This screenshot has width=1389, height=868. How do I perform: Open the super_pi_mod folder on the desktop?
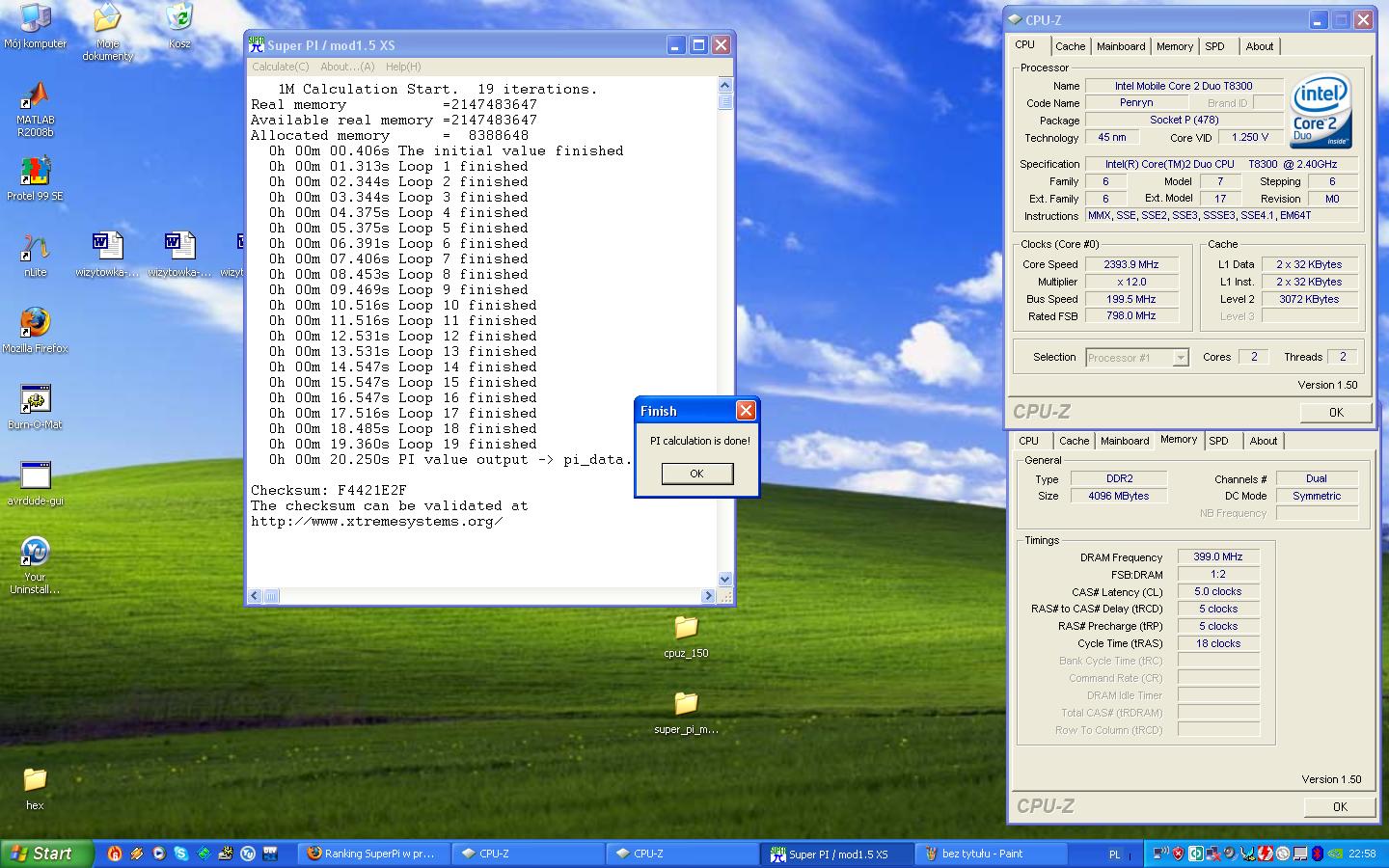tap(686, 705)
